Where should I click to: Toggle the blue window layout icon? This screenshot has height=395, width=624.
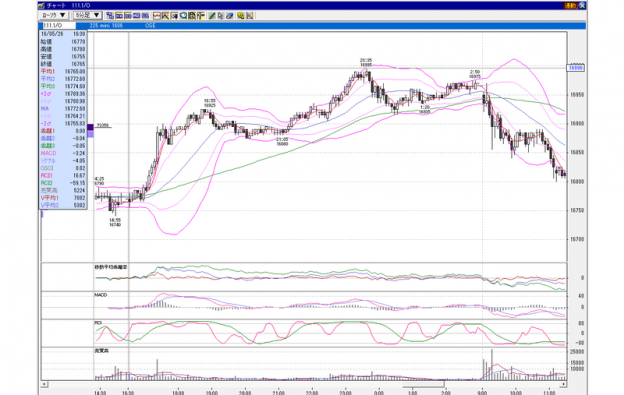(136, 16)
